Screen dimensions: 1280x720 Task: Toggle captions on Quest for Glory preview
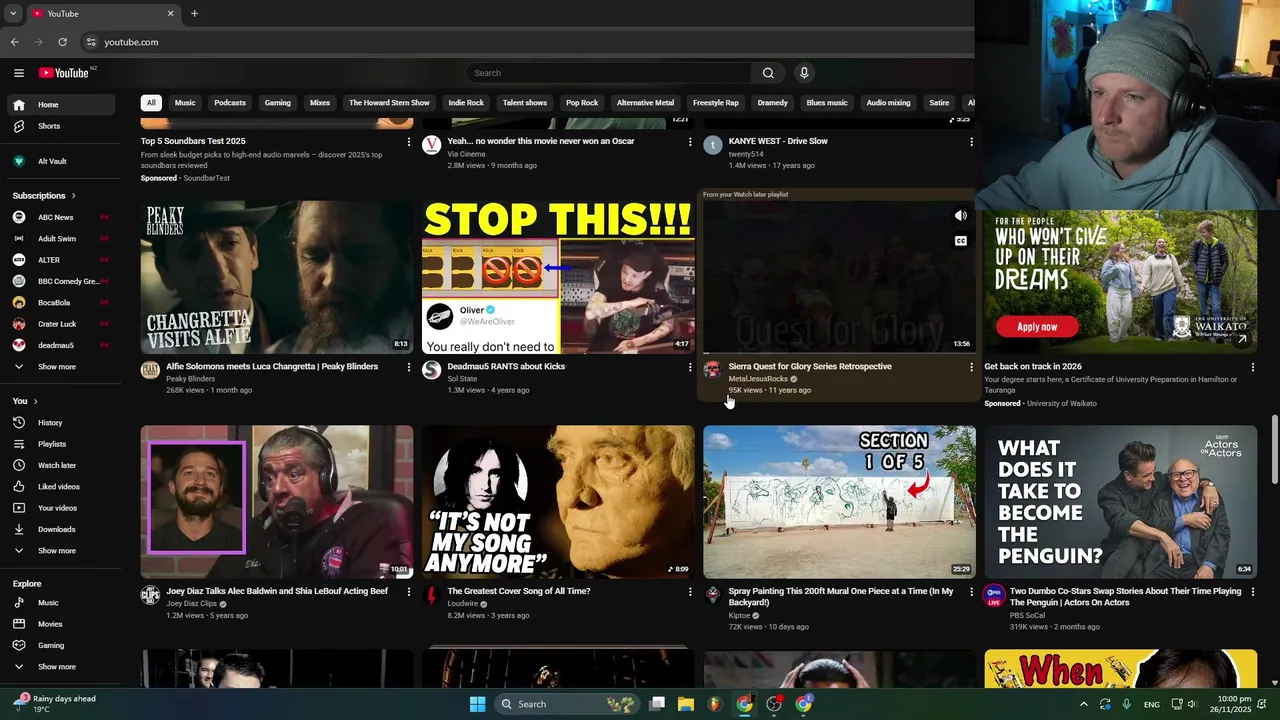(x=960, y=241)
